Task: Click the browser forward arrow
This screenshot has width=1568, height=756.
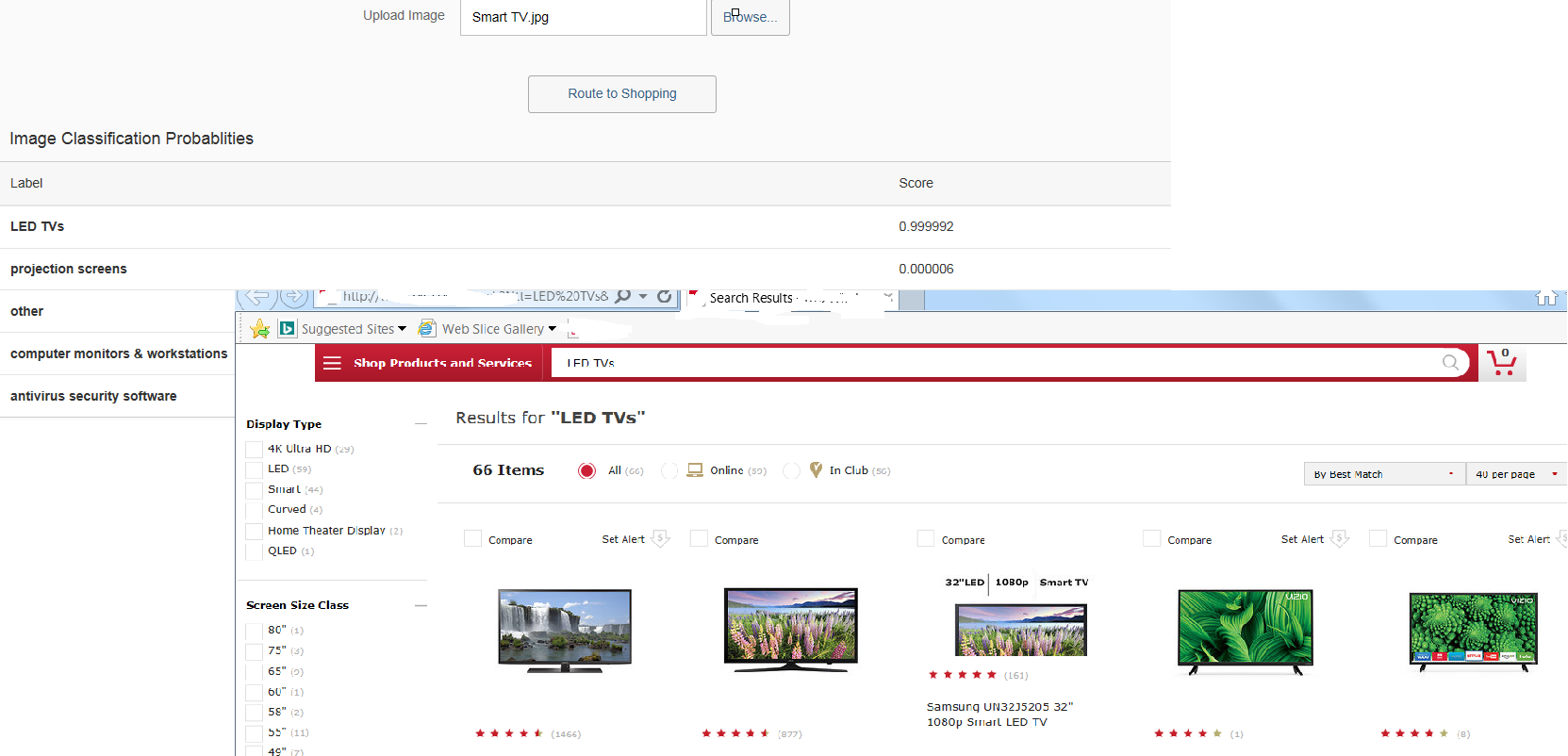Action: (x=294, y=296)
